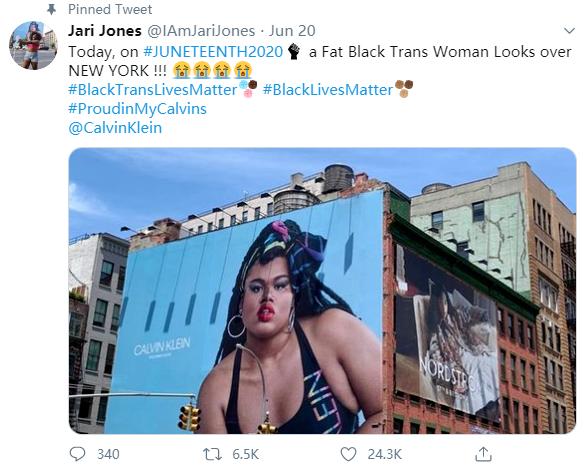588x470 pixels.
Task: Like the tweet with heart icon
Action: click(348, 454)
